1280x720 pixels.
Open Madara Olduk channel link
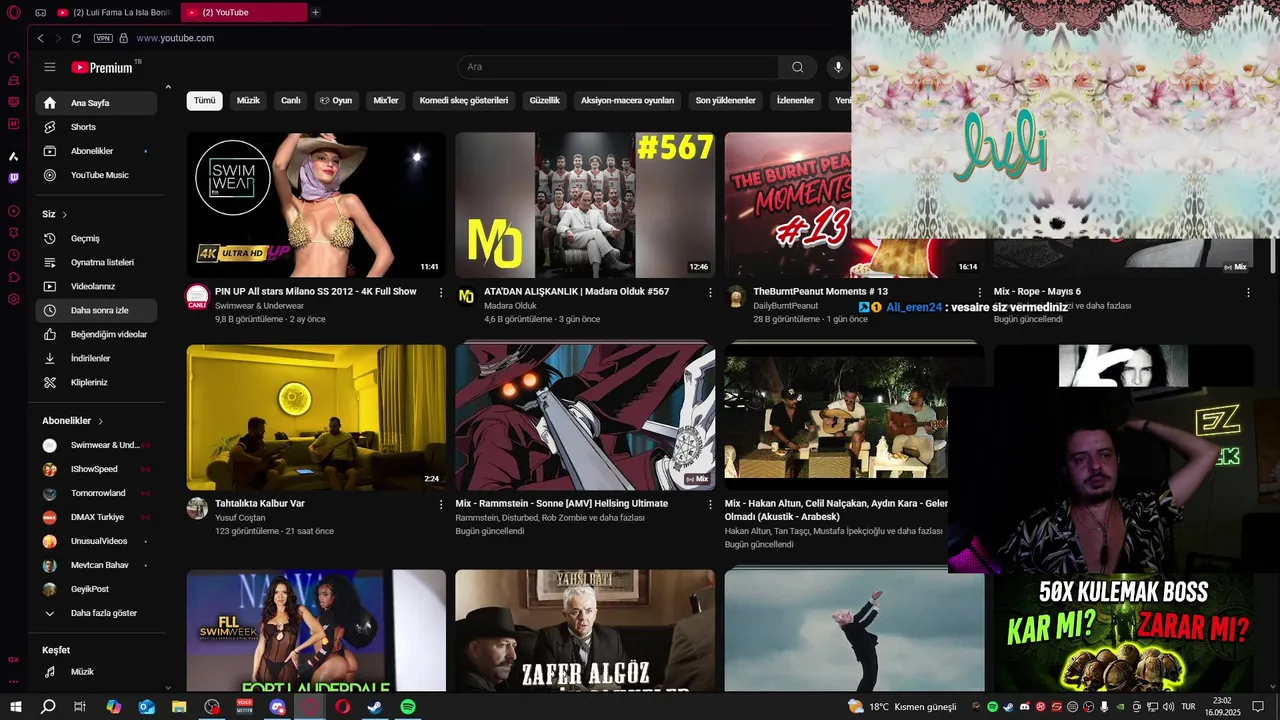510,306
